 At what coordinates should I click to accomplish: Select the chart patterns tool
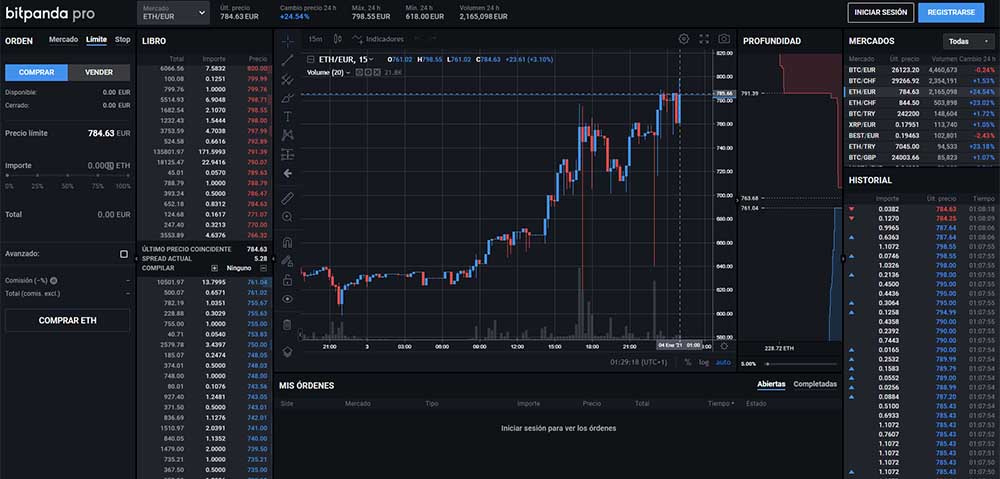click(288, 135)
